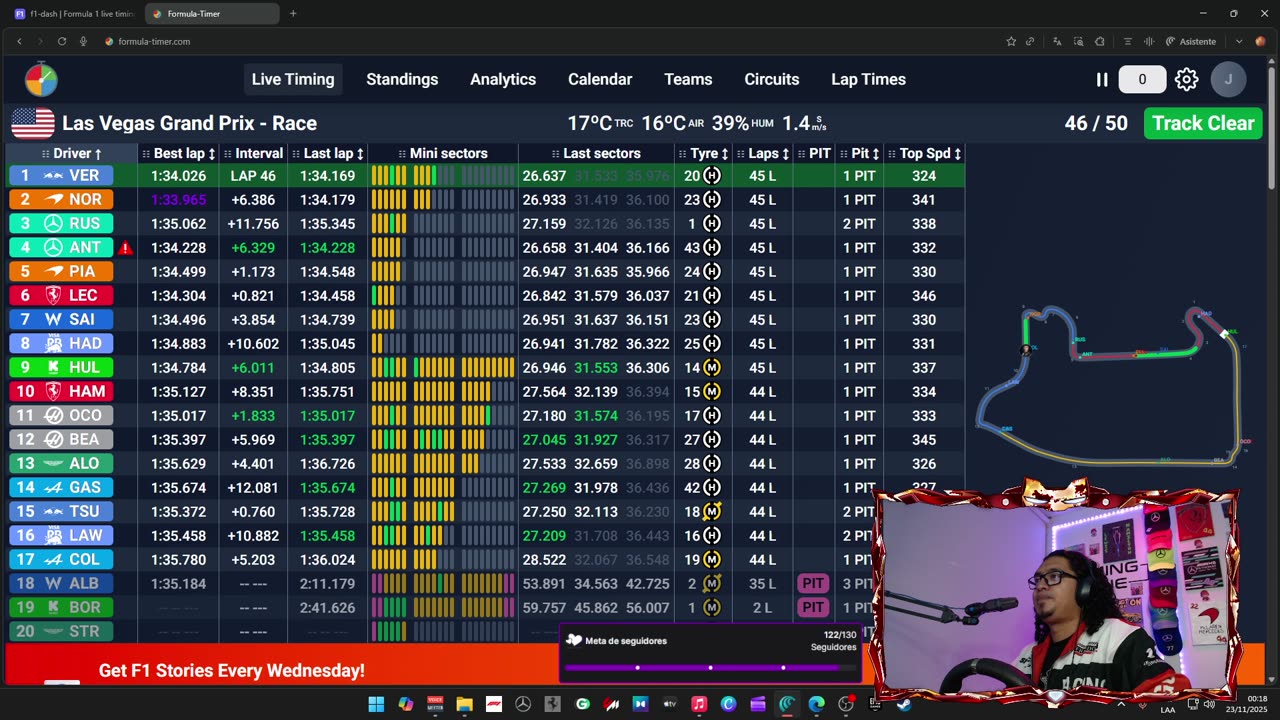Sort by the Tyre column
The image size is (1280, 720).
[x=705, y=153]
